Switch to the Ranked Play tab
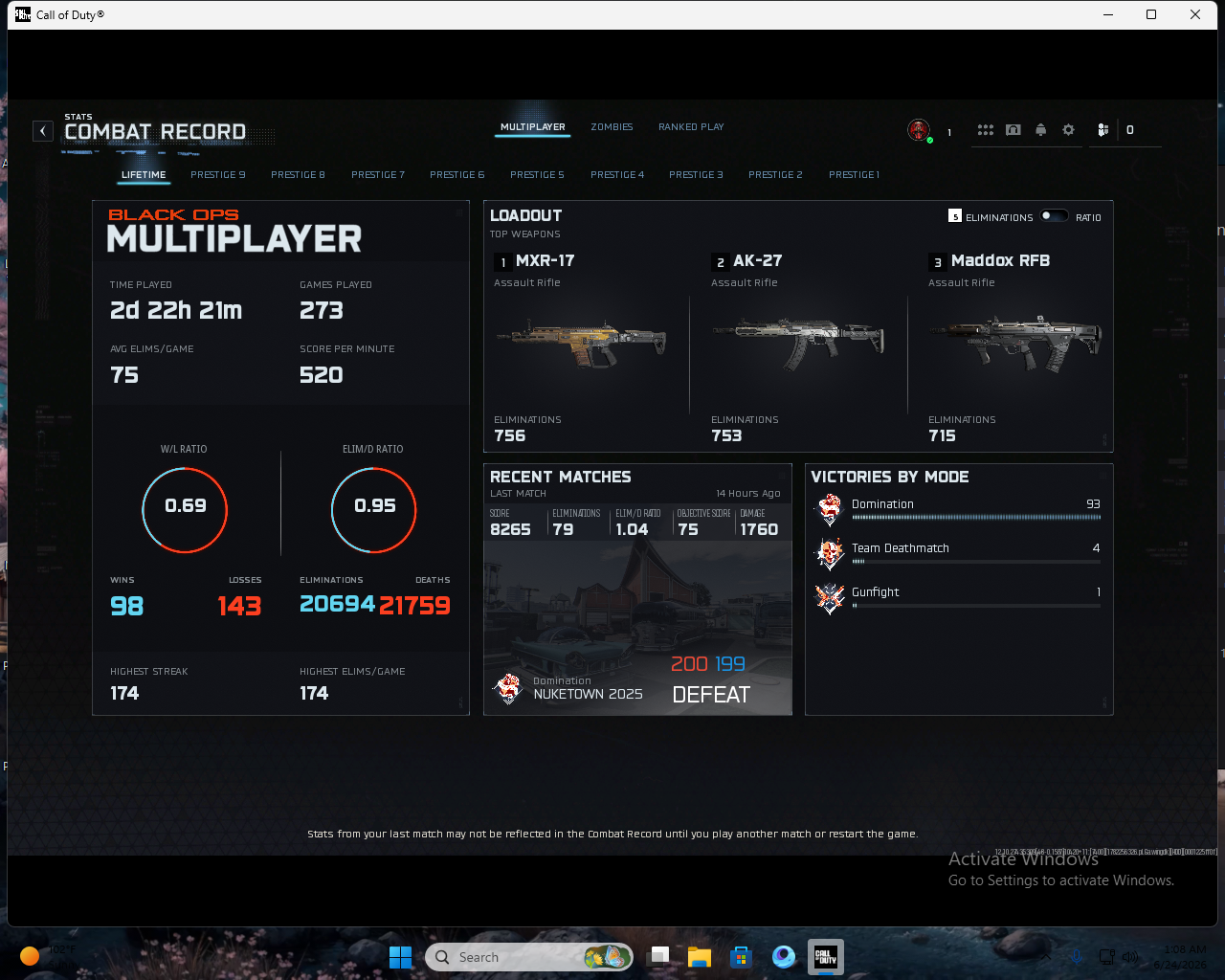Image resolution: width=1225 pixels, height=980 pixels. pyautogui.click(x=691, y=127)
